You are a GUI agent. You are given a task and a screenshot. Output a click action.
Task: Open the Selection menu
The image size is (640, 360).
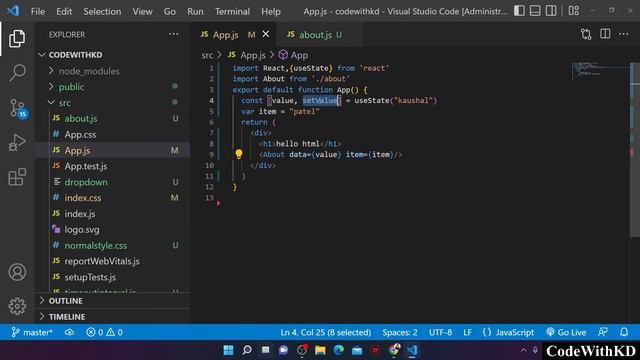click(x=102, y=11)
